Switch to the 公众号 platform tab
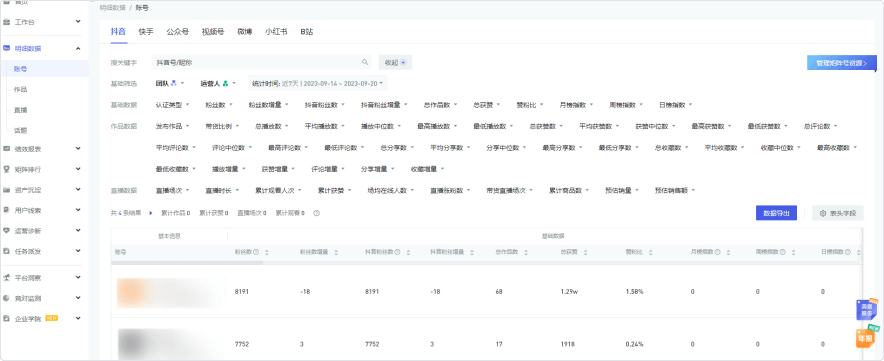The width and height of the screenshot is (884, 361). [178, 32]
